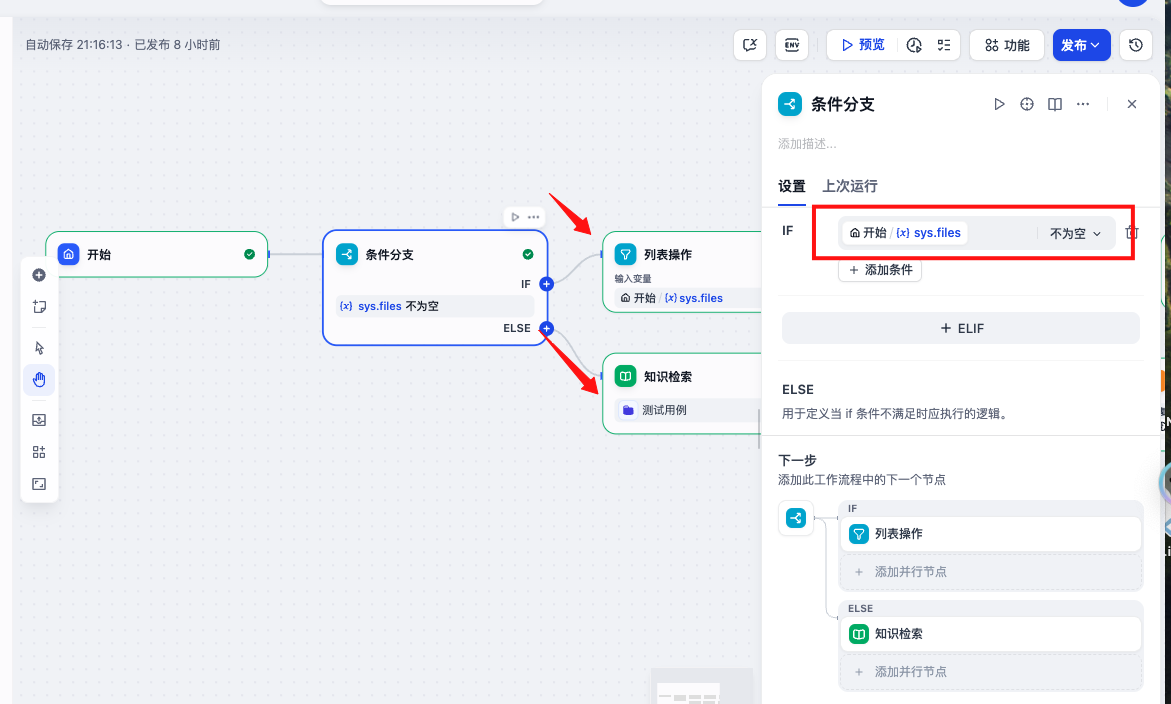
Task: Click the 添加条件 button
Action: click(x=880, y=270)
